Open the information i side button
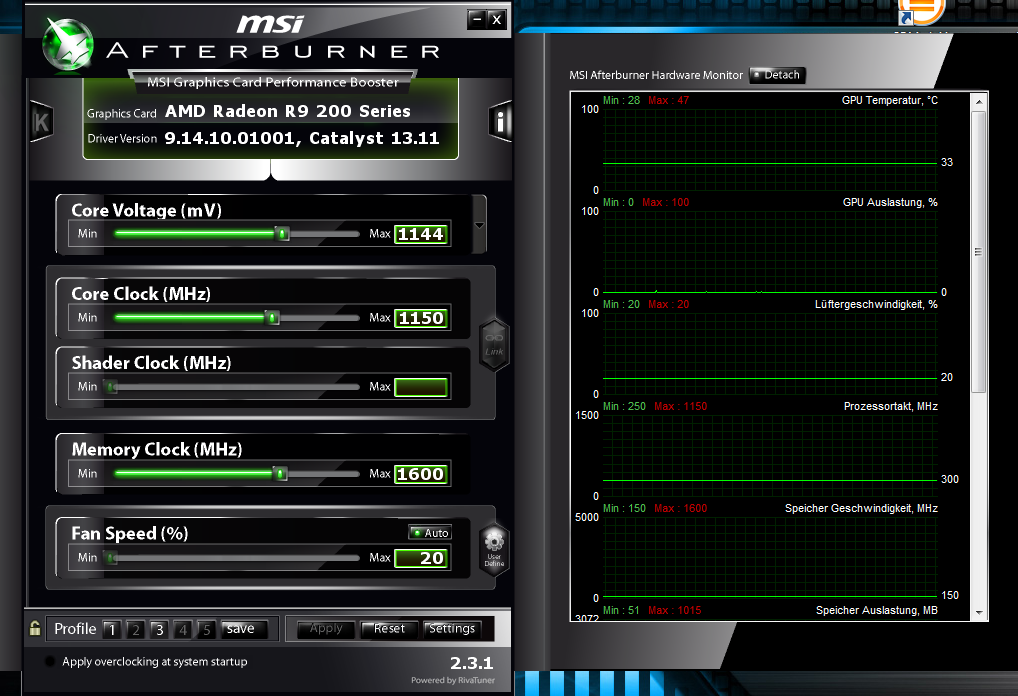1018x696 pixels. [500, 121]
